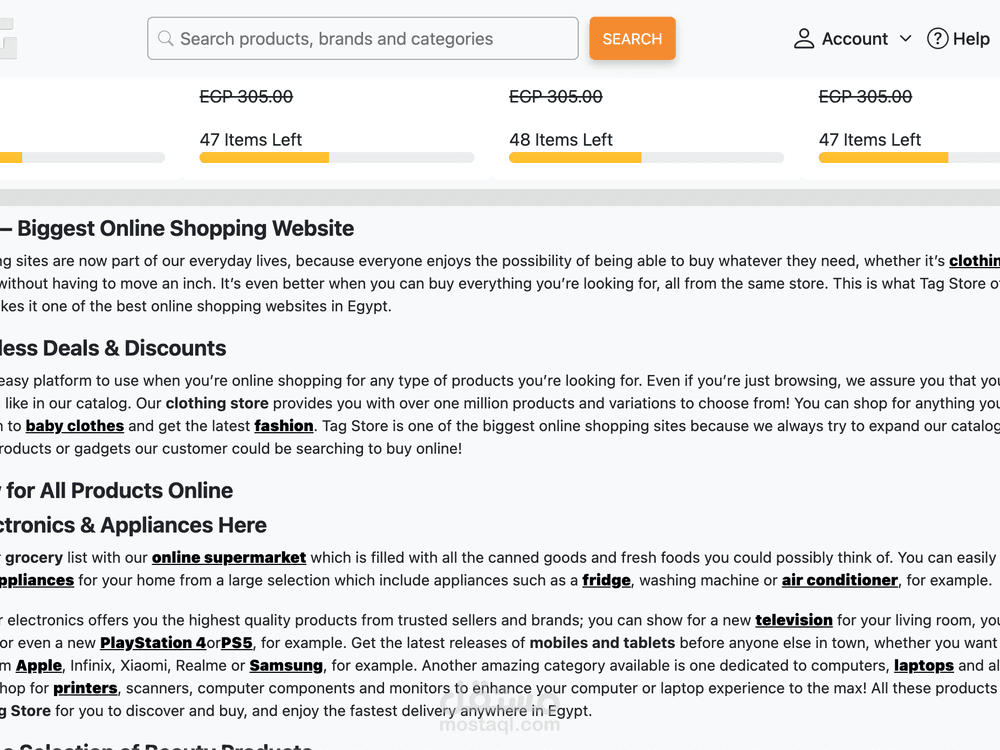Click the Help question mark icon
Viewport: 1000px width, 750px height.
(937, 39)
